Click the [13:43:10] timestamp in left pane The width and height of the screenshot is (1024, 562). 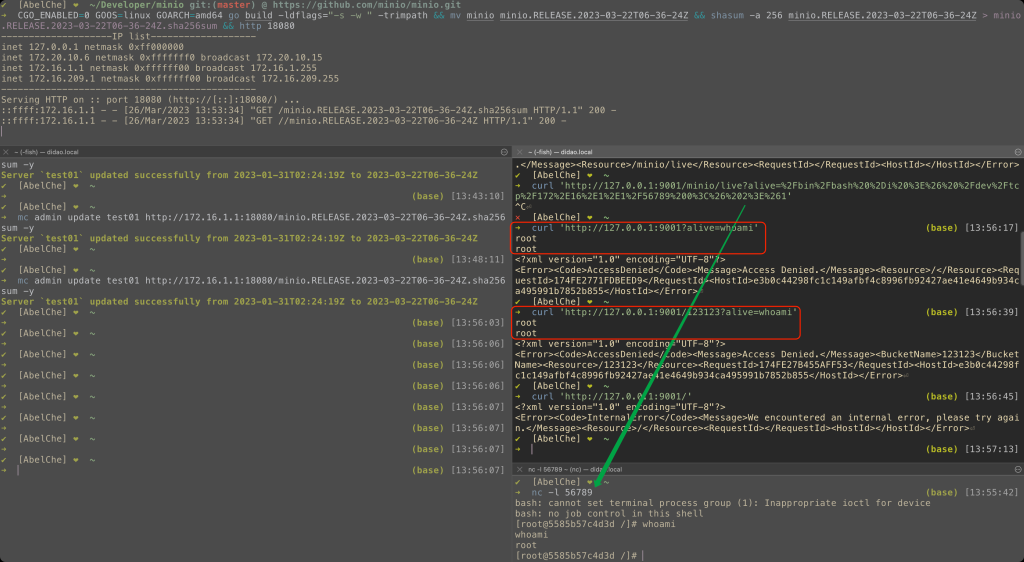(x=478, y=196)
